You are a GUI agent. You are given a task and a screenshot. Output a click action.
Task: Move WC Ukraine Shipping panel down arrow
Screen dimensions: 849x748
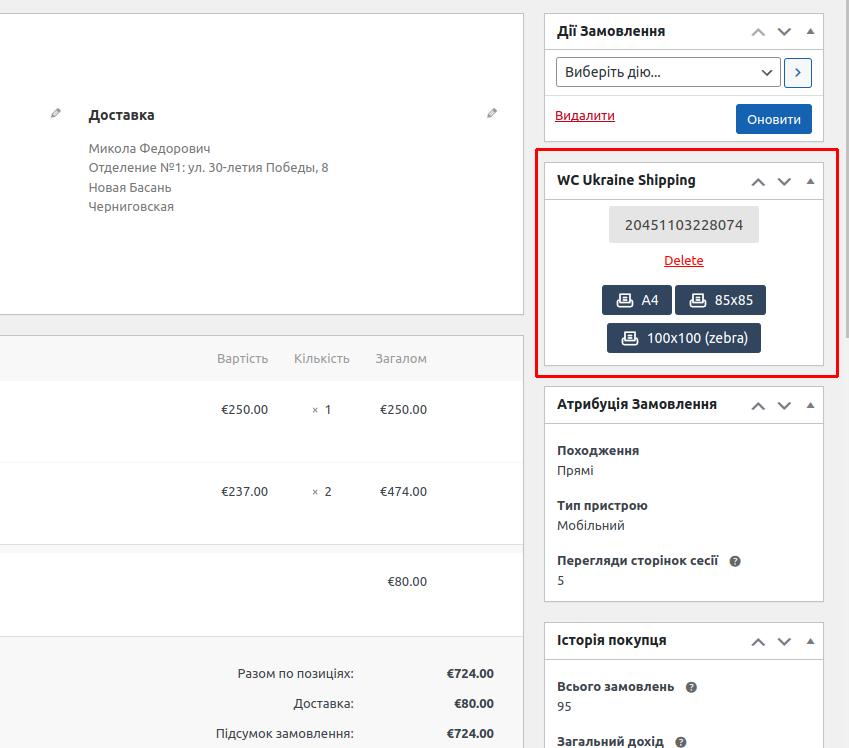784,181
